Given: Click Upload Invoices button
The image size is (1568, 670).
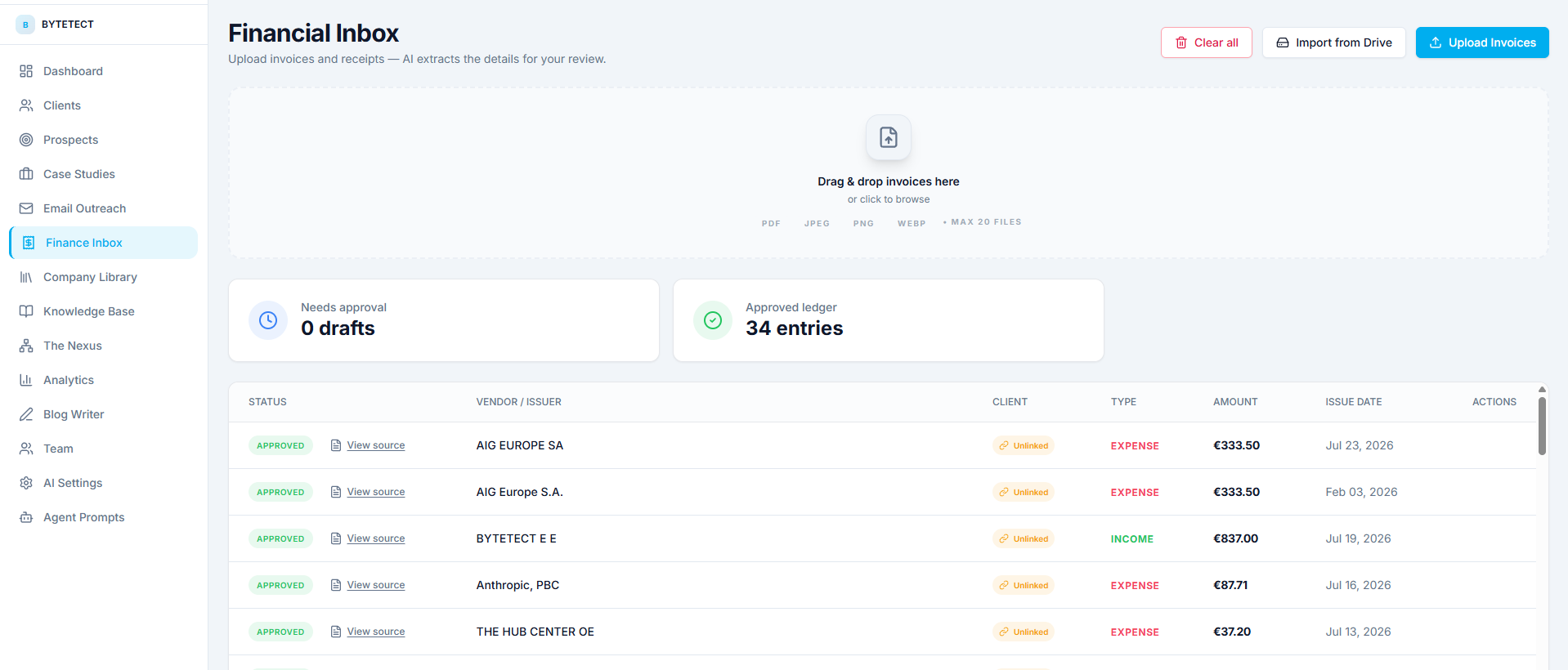Looking at the screenshot, I should tap(1482, 42).
